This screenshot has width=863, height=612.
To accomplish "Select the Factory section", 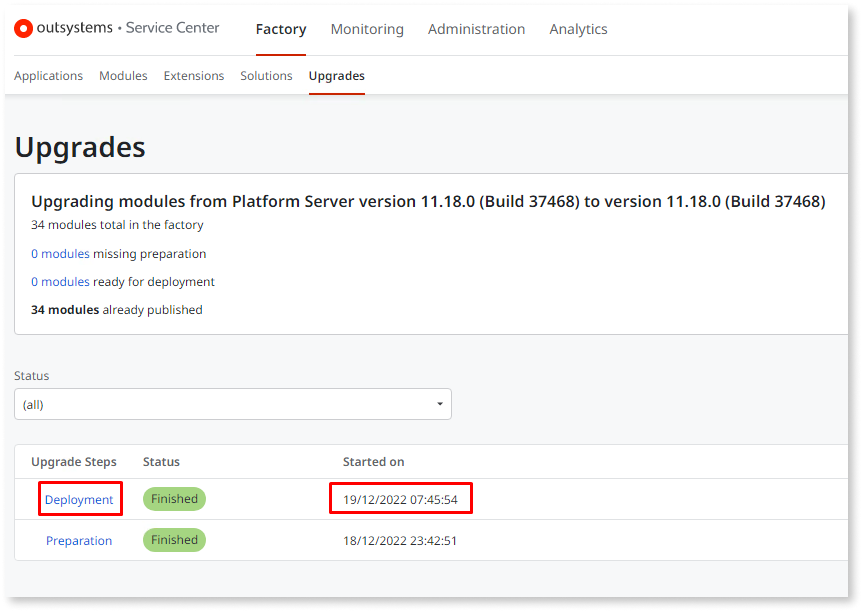I will (x=280, y=29).
